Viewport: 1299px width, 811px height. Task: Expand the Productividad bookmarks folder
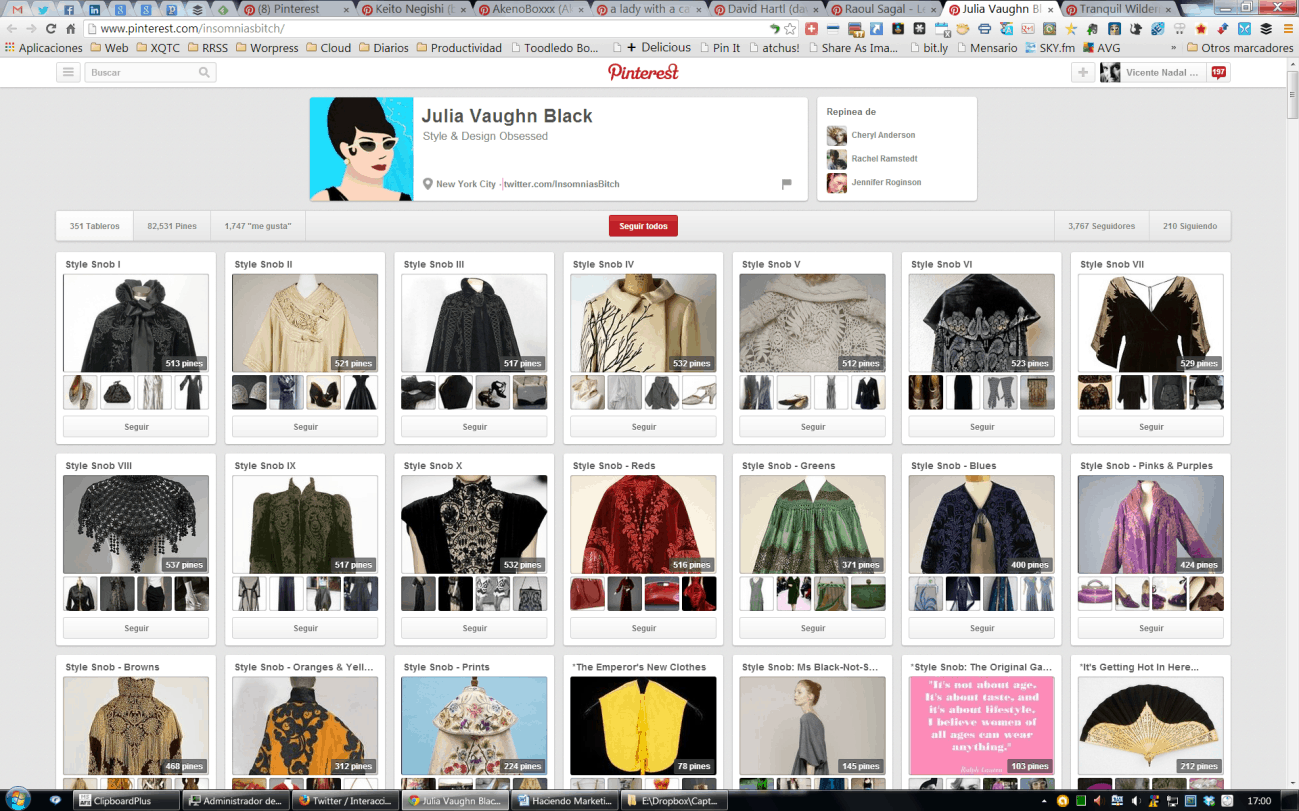pyautogui.click(x=459, y=48)
